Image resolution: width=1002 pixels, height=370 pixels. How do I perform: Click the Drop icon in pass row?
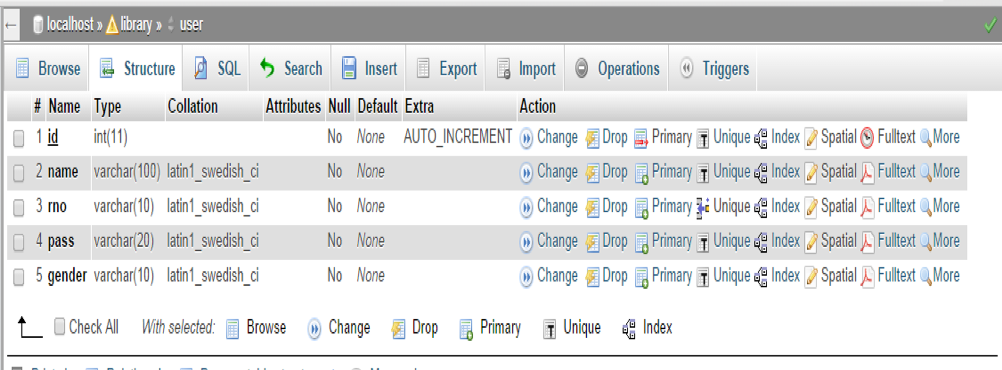point(592,241)
